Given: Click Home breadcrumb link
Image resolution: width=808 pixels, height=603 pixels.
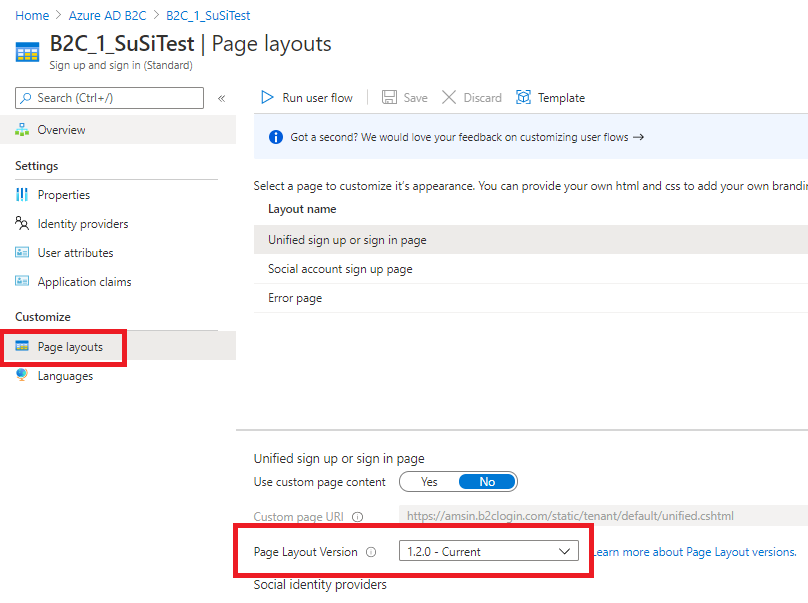Looking at the screenshot, I should 32,15.
